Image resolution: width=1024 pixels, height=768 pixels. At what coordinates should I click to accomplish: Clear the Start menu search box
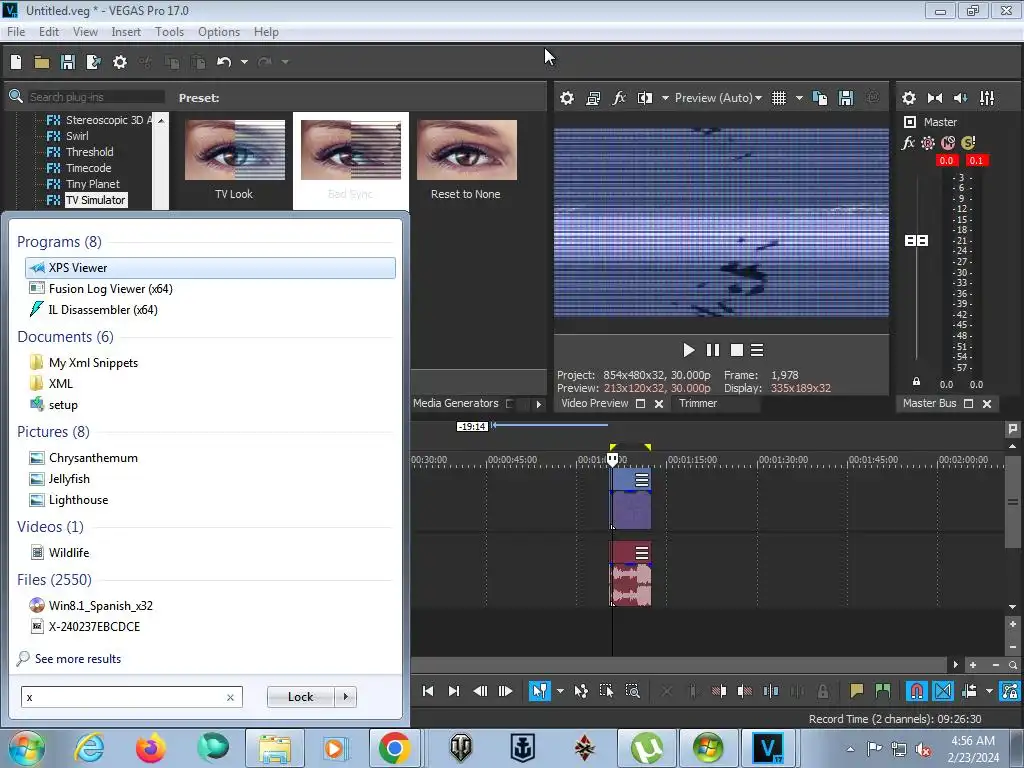point(230,697)
